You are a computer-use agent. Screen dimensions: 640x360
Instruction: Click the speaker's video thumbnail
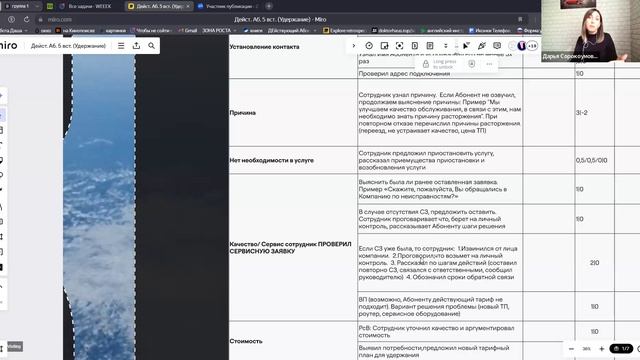pos(590,31)
